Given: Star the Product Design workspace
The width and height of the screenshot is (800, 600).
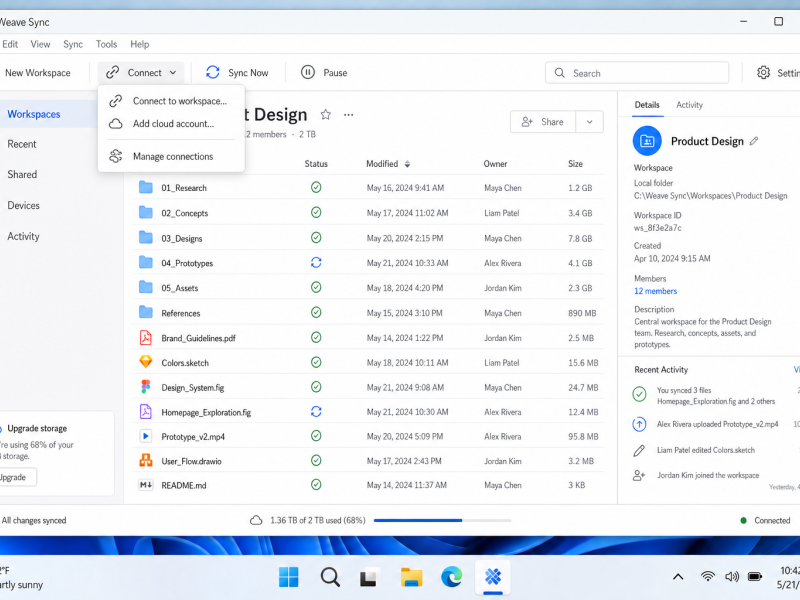Looking at the screenshot, I should 326,115.
